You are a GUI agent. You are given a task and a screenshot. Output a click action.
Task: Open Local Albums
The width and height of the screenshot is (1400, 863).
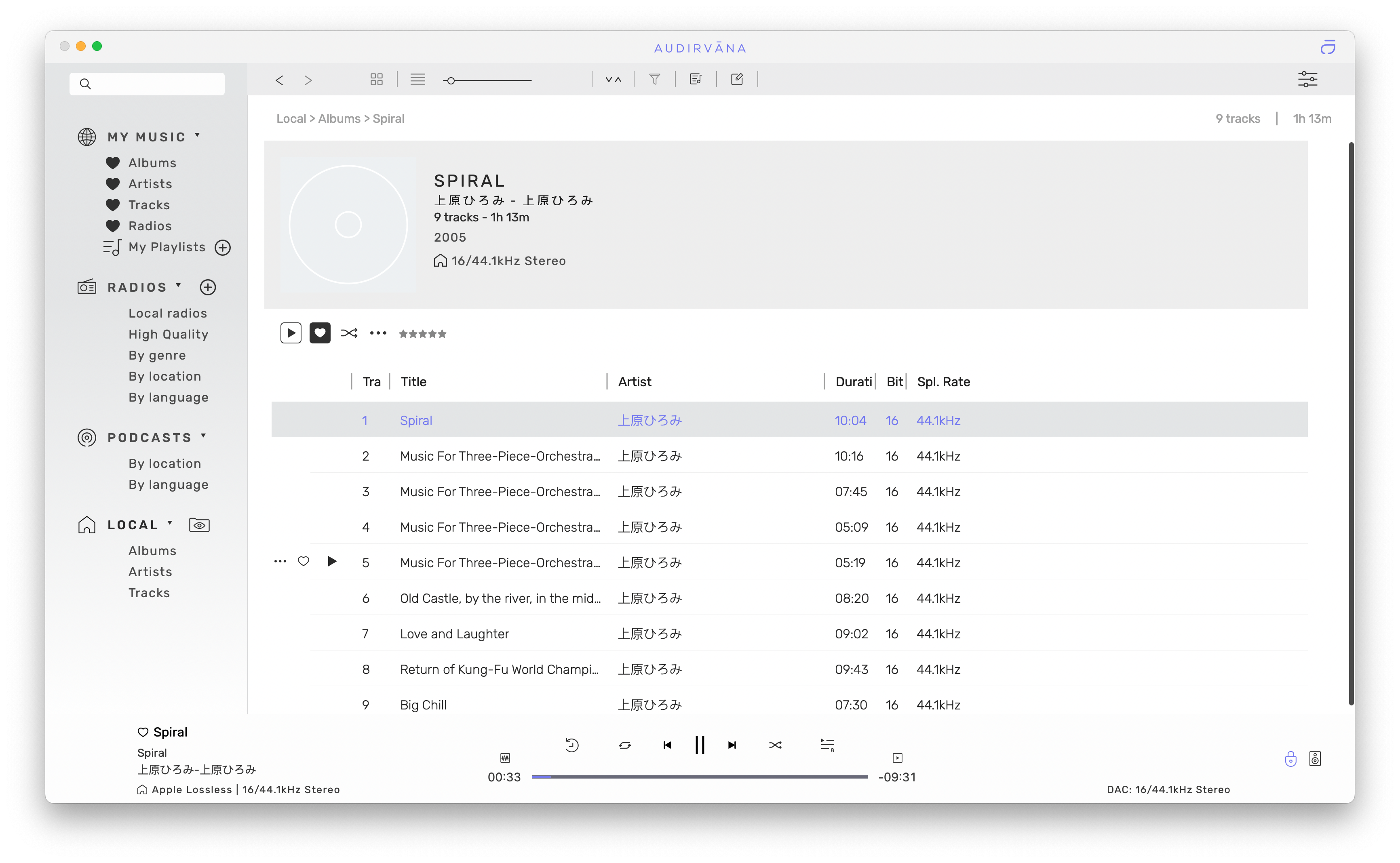152,551
